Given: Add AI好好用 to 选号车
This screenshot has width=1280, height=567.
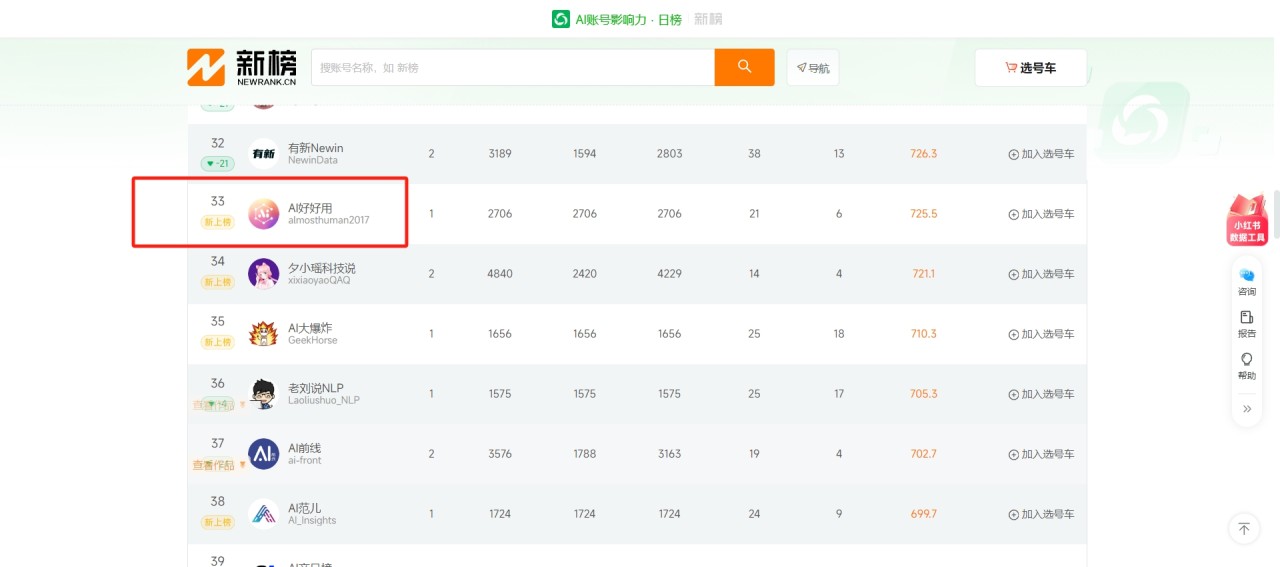Looking at the screenshot, I should tap(1041, 214).
